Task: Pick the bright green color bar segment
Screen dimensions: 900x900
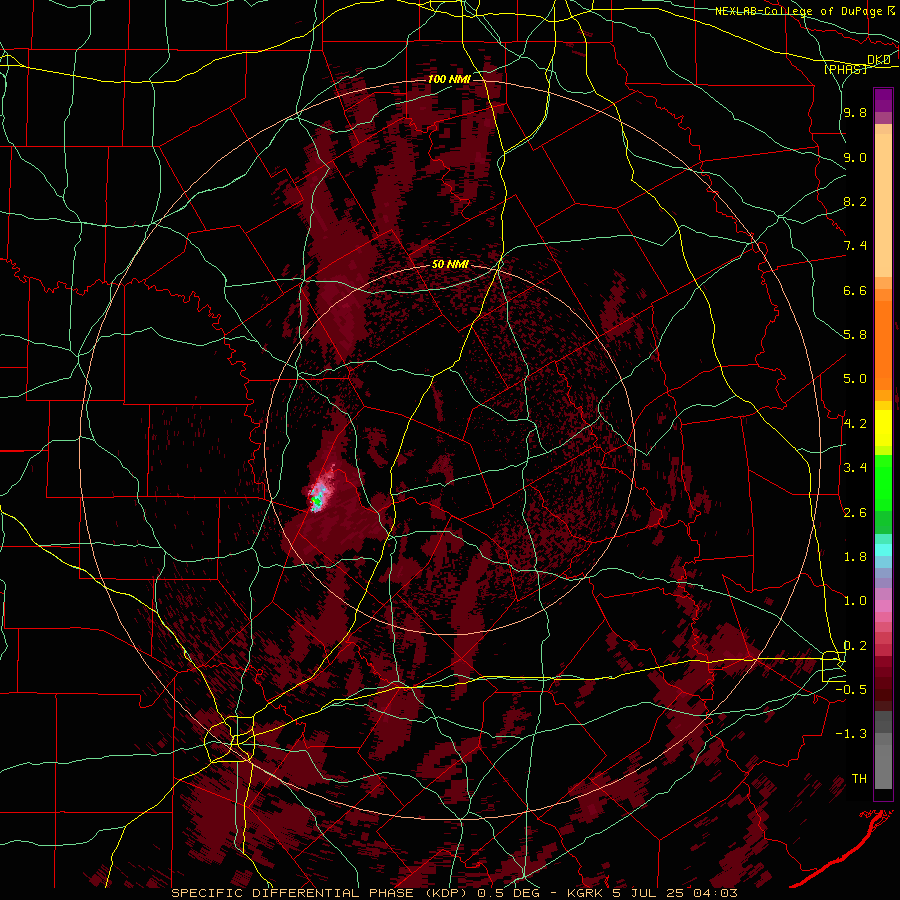Action: coord(883,483)
